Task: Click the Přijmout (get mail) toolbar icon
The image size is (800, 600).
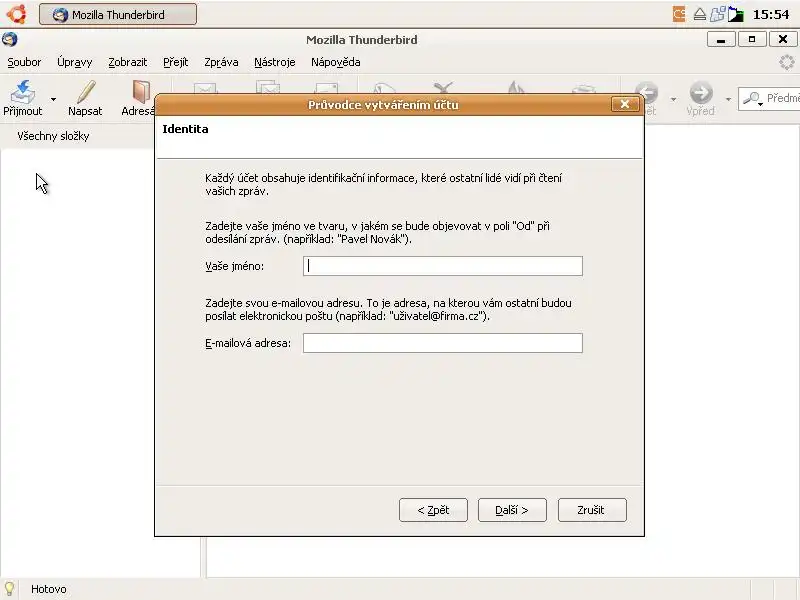Action: 22,92
